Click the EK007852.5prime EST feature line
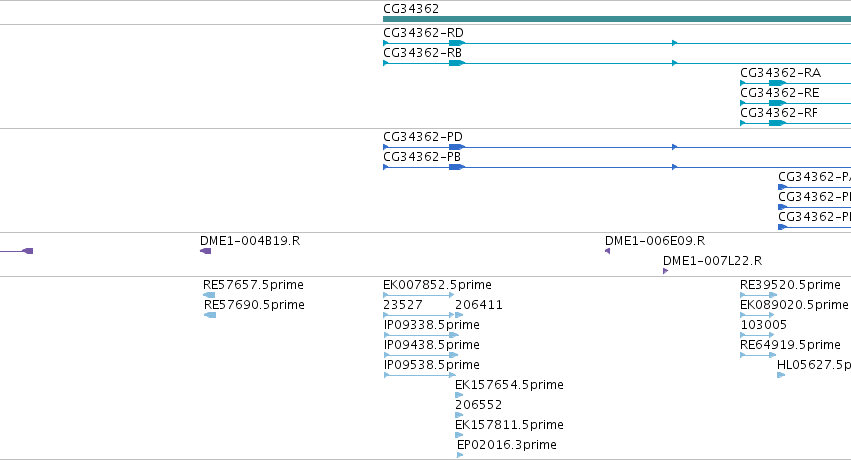851x460 pixels. [418, 296]
